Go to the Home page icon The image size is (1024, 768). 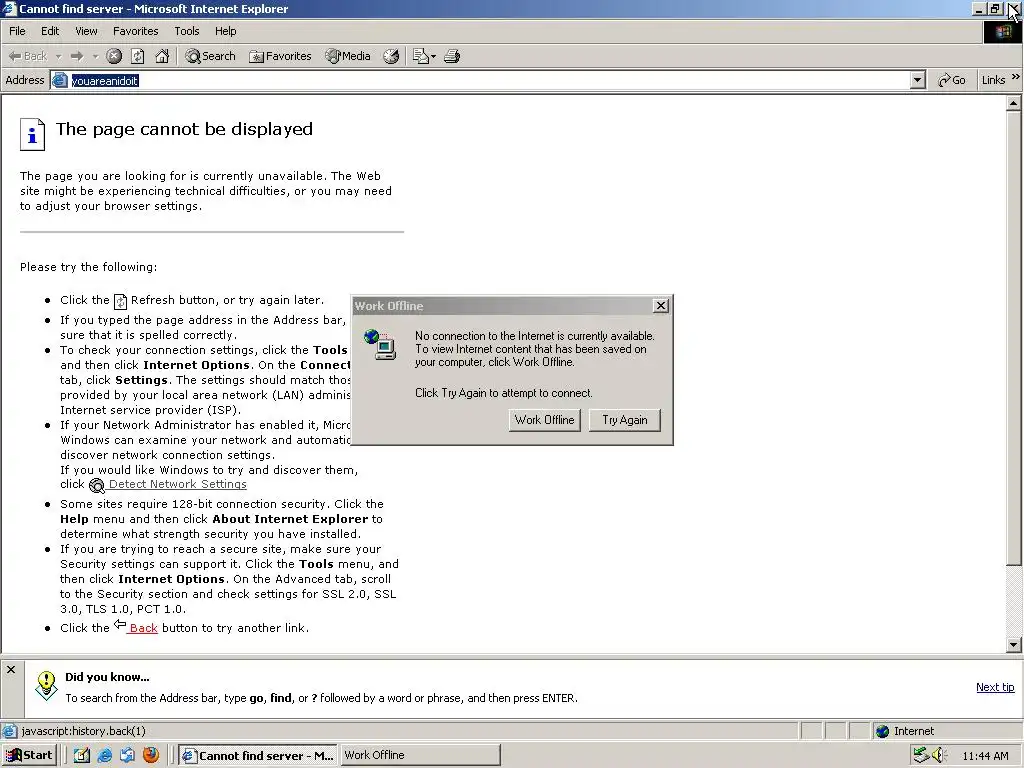click(x=162, y=56)
